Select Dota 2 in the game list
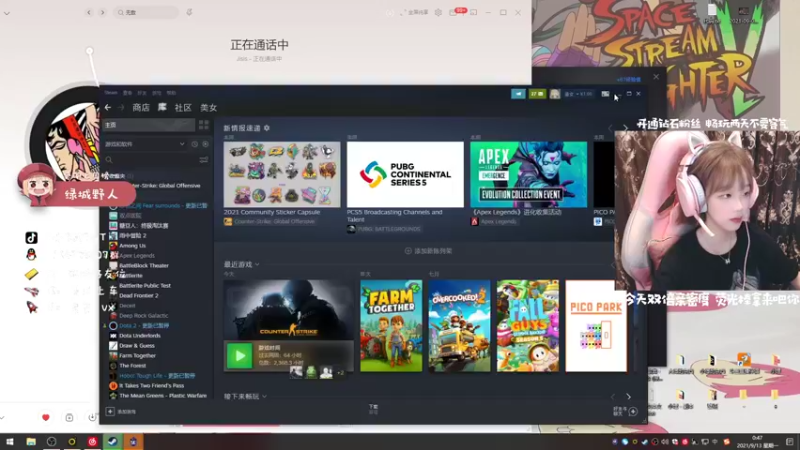This screenshot has height=450, width=800. point(143,326)
